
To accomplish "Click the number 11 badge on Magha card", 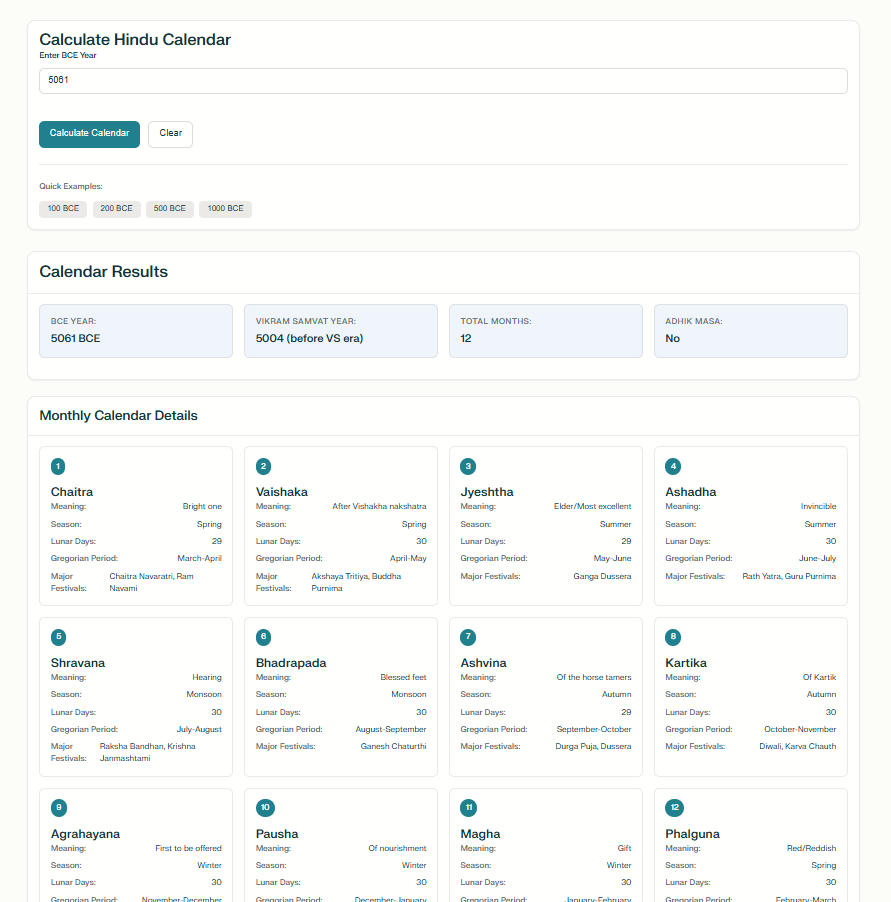I will (469, 808).
